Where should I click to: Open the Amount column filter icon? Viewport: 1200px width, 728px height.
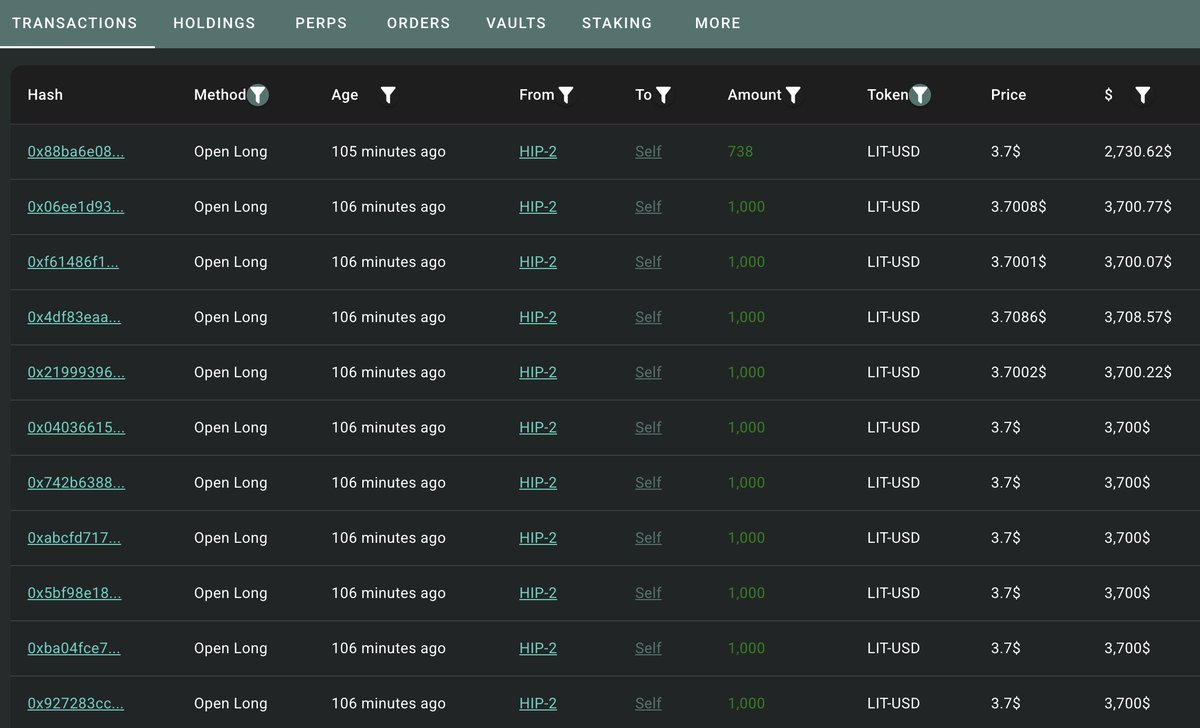click(793, 95)
